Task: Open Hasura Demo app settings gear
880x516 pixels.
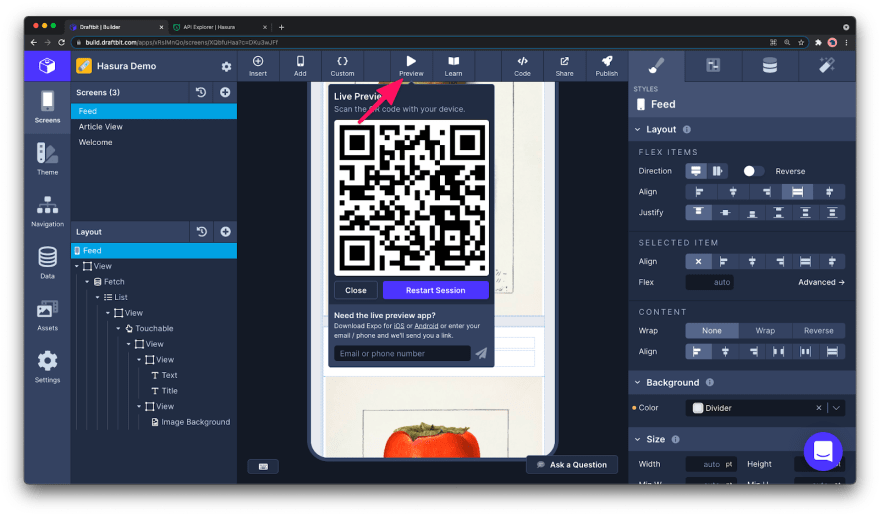Action: [x=226, y=66]
